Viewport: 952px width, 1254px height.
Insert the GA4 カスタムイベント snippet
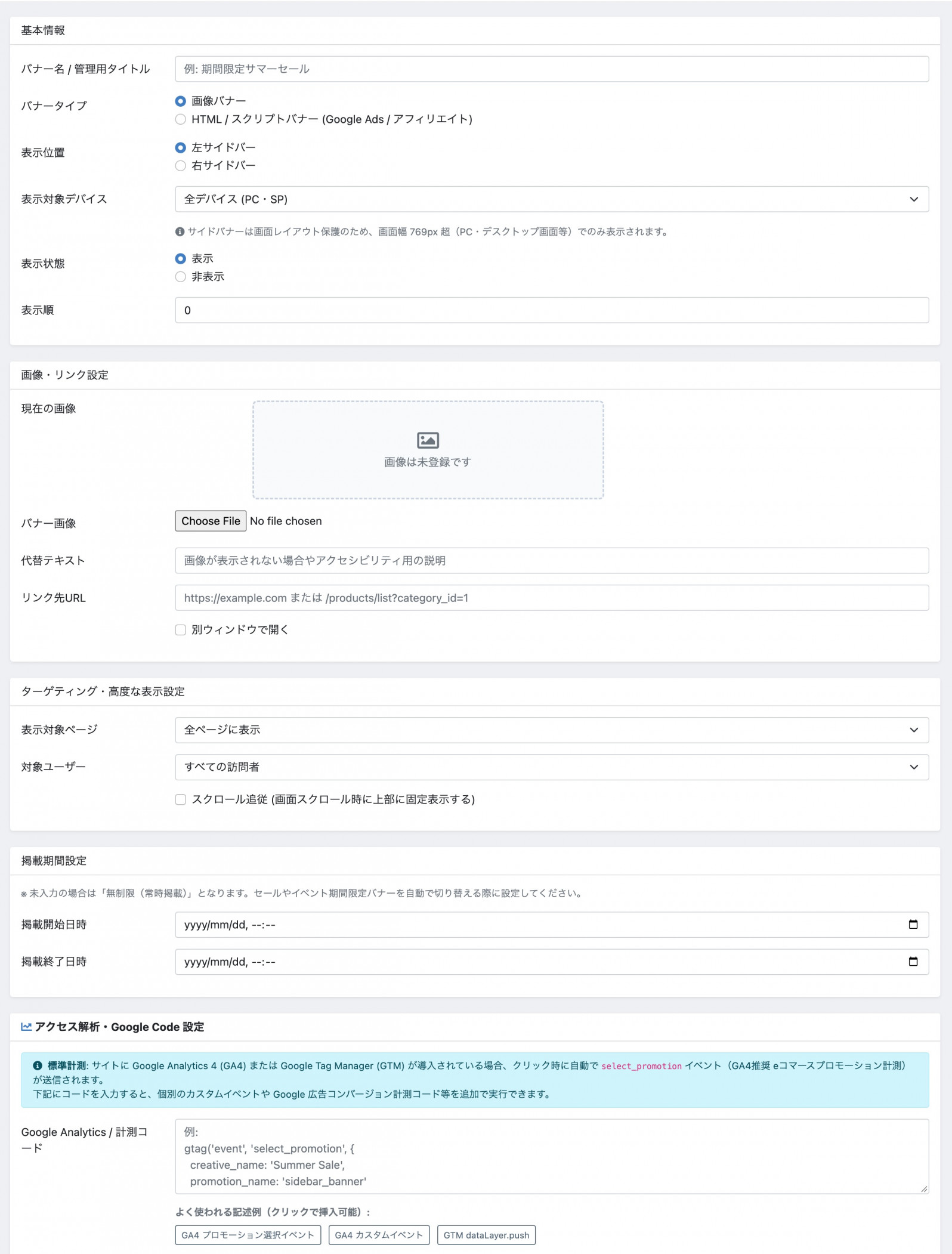pyautogui.click(x=379, y=1235)
